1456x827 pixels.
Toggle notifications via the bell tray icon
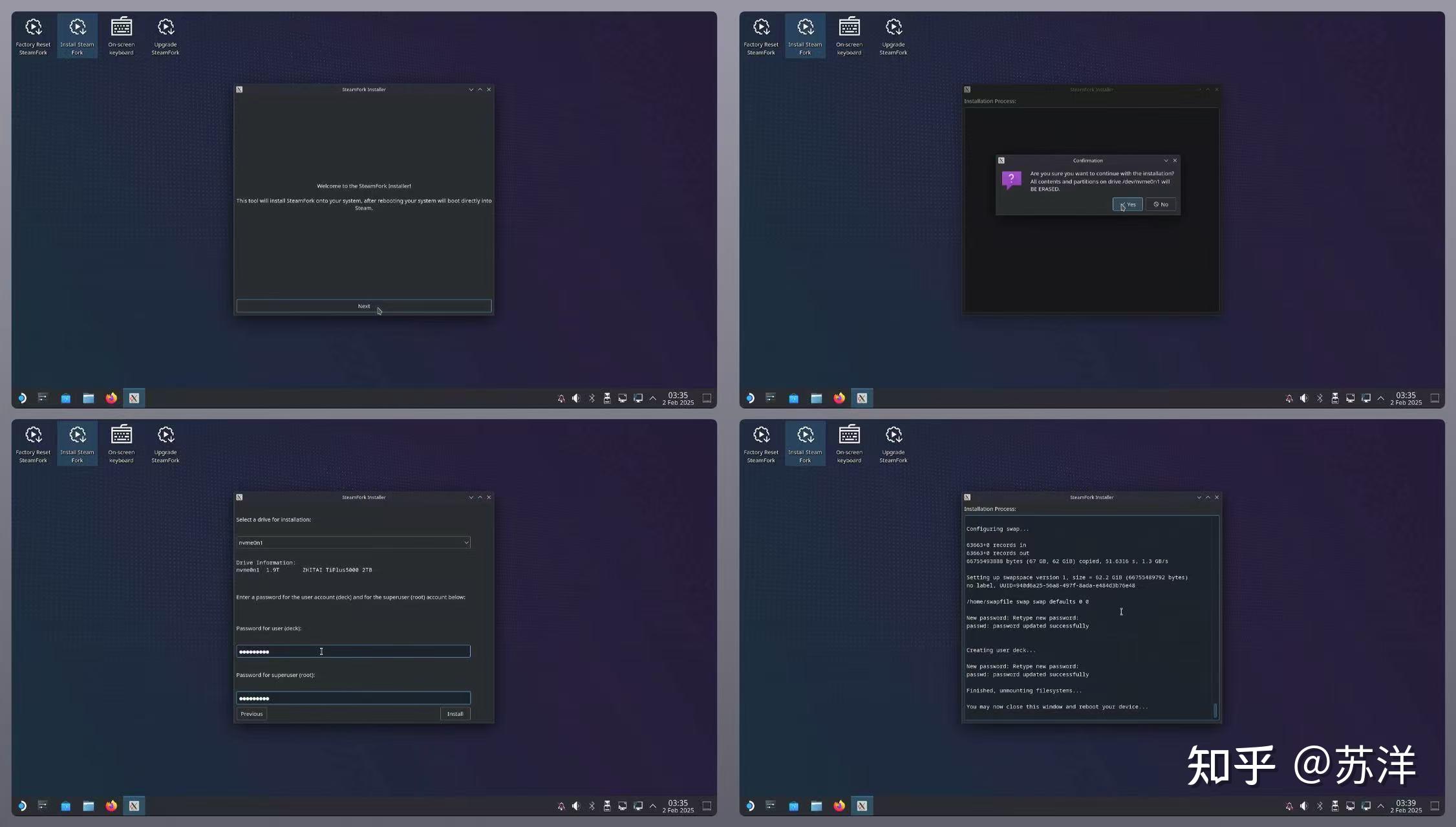[x=561, y=398]
